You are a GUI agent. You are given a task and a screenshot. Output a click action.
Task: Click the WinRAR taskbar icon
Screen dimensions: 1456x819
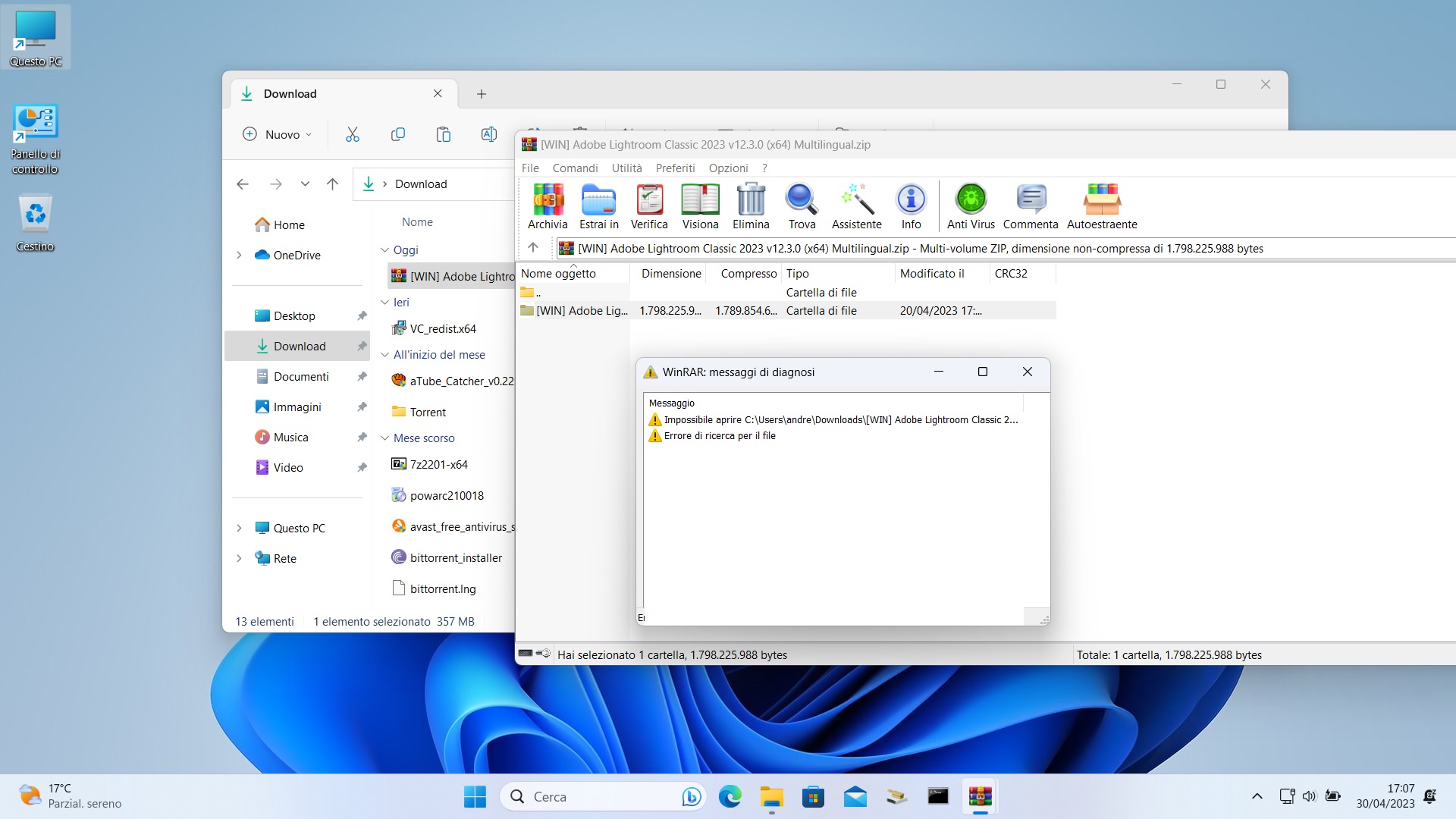(980, 796)
